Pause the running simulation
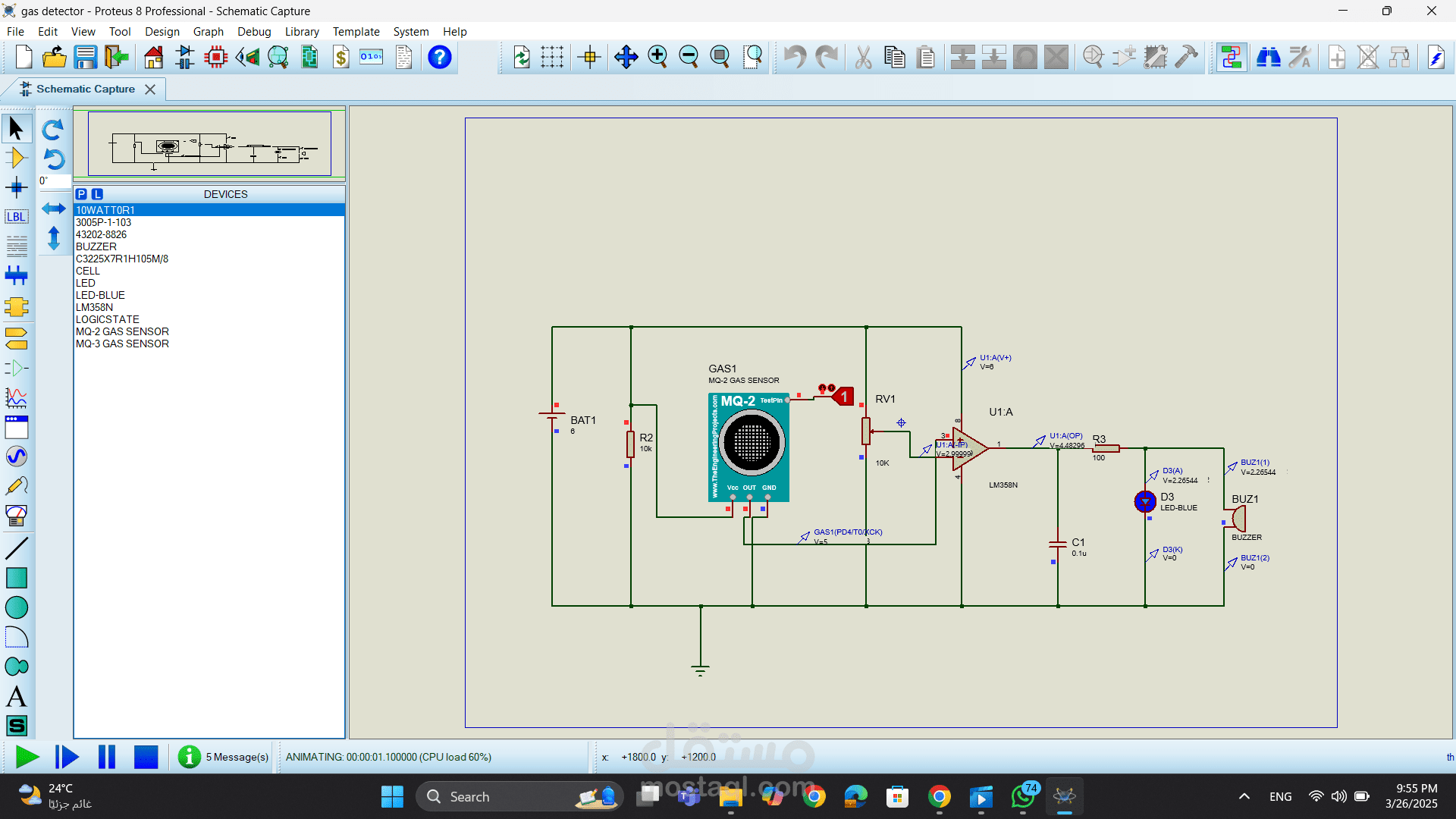Screen dimensions: 1456x819 pos(107,757)
